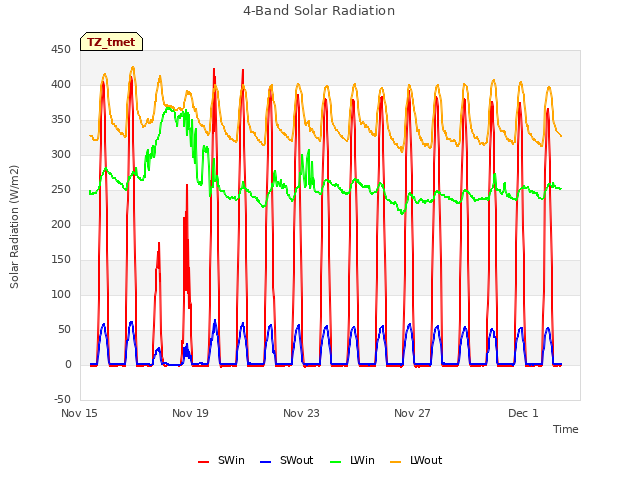The image size is (640, 480).
Task: Click the Solar Radiation (W/m2) axis label
Action: coord(14,227)
